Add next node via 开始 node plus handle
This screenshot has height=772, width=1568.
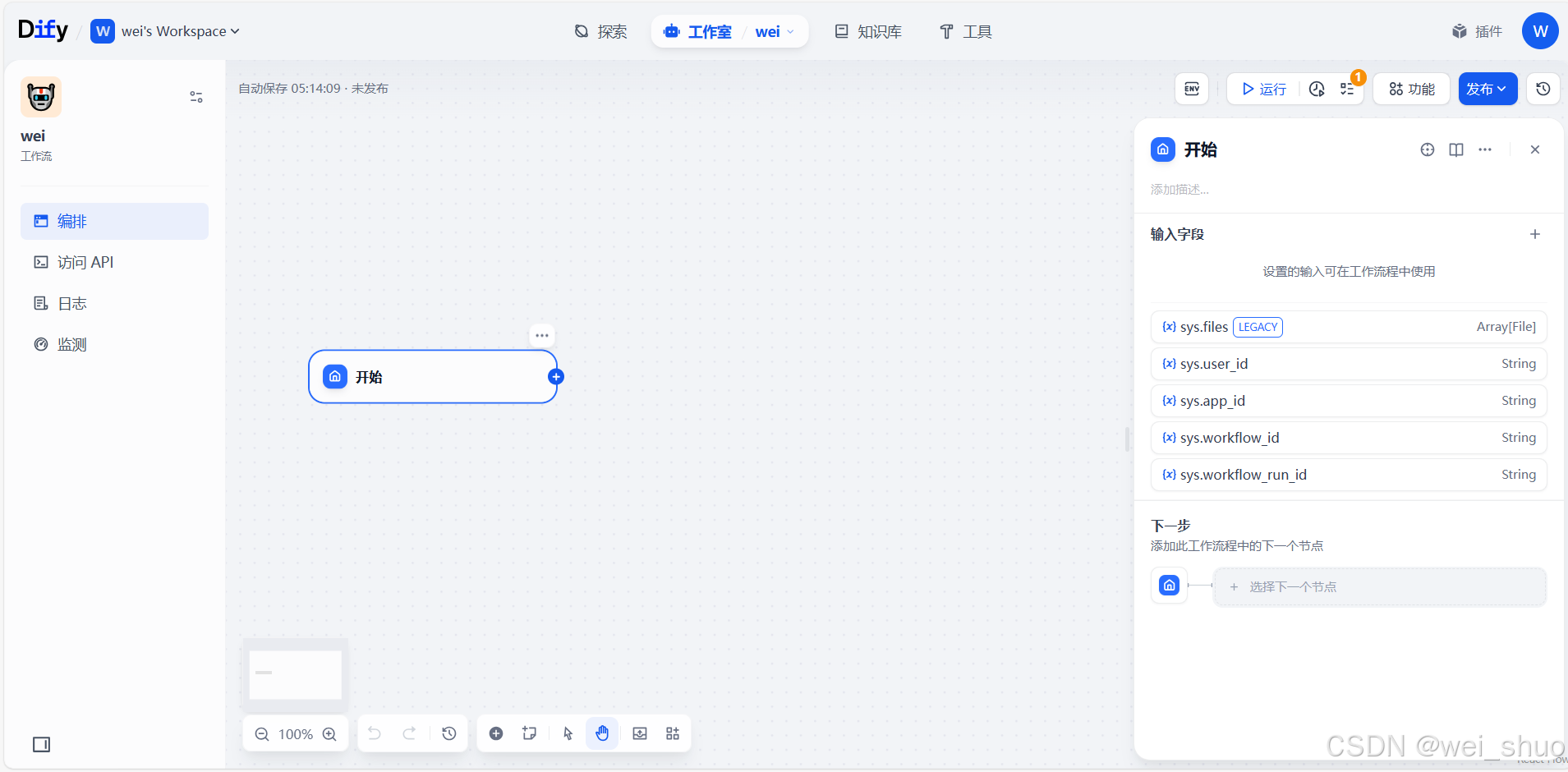click(556, 377)
